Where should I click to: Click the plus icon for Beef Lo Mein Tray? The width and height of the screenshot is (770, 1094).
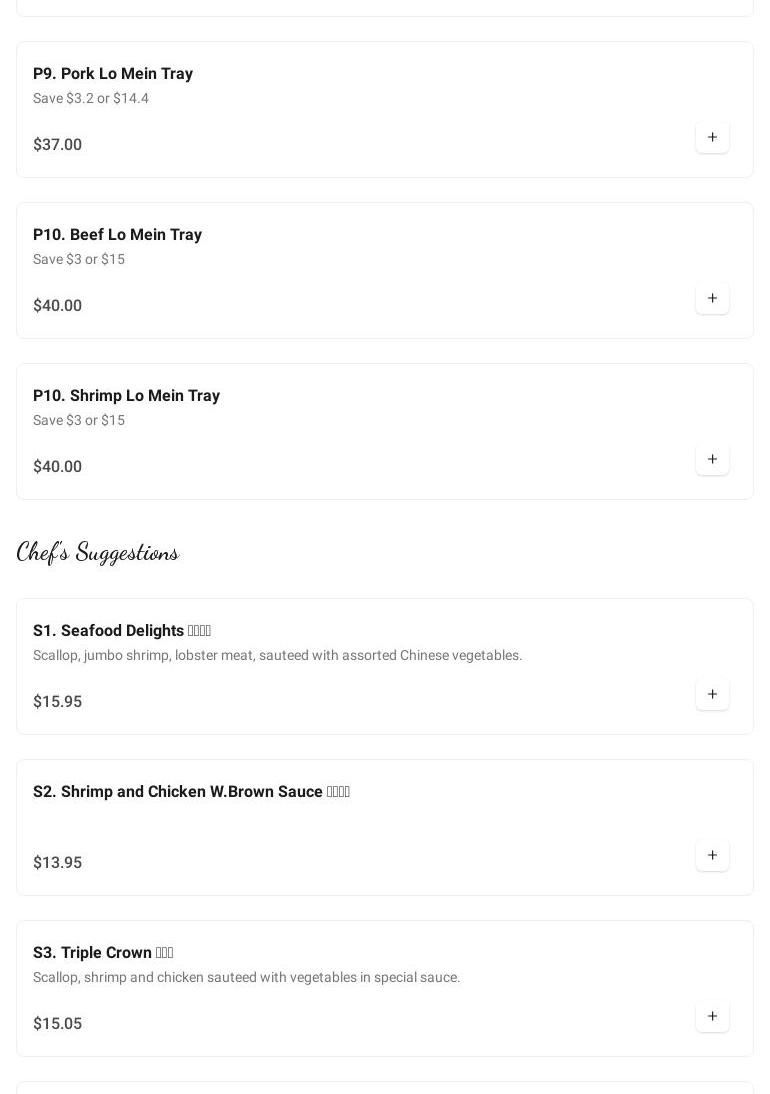[x=712, y=298]
